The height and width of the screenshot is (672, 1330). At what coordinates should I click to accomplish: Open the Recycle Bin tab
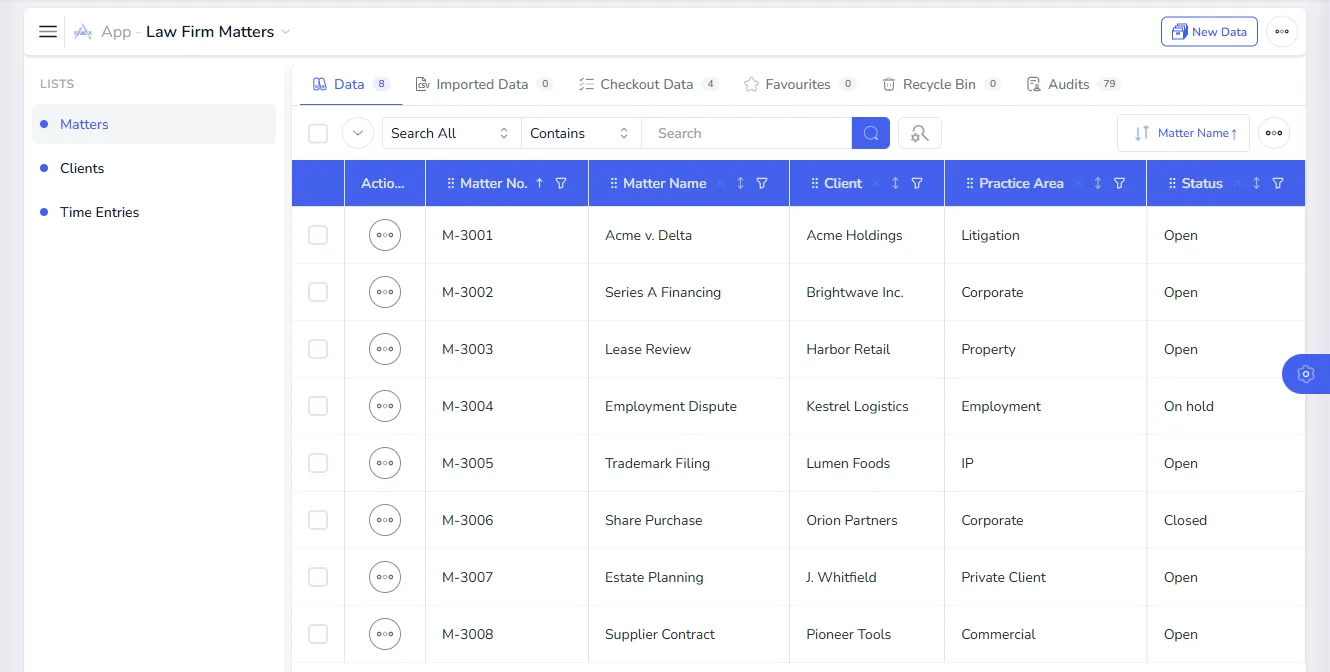coord(941,84)
